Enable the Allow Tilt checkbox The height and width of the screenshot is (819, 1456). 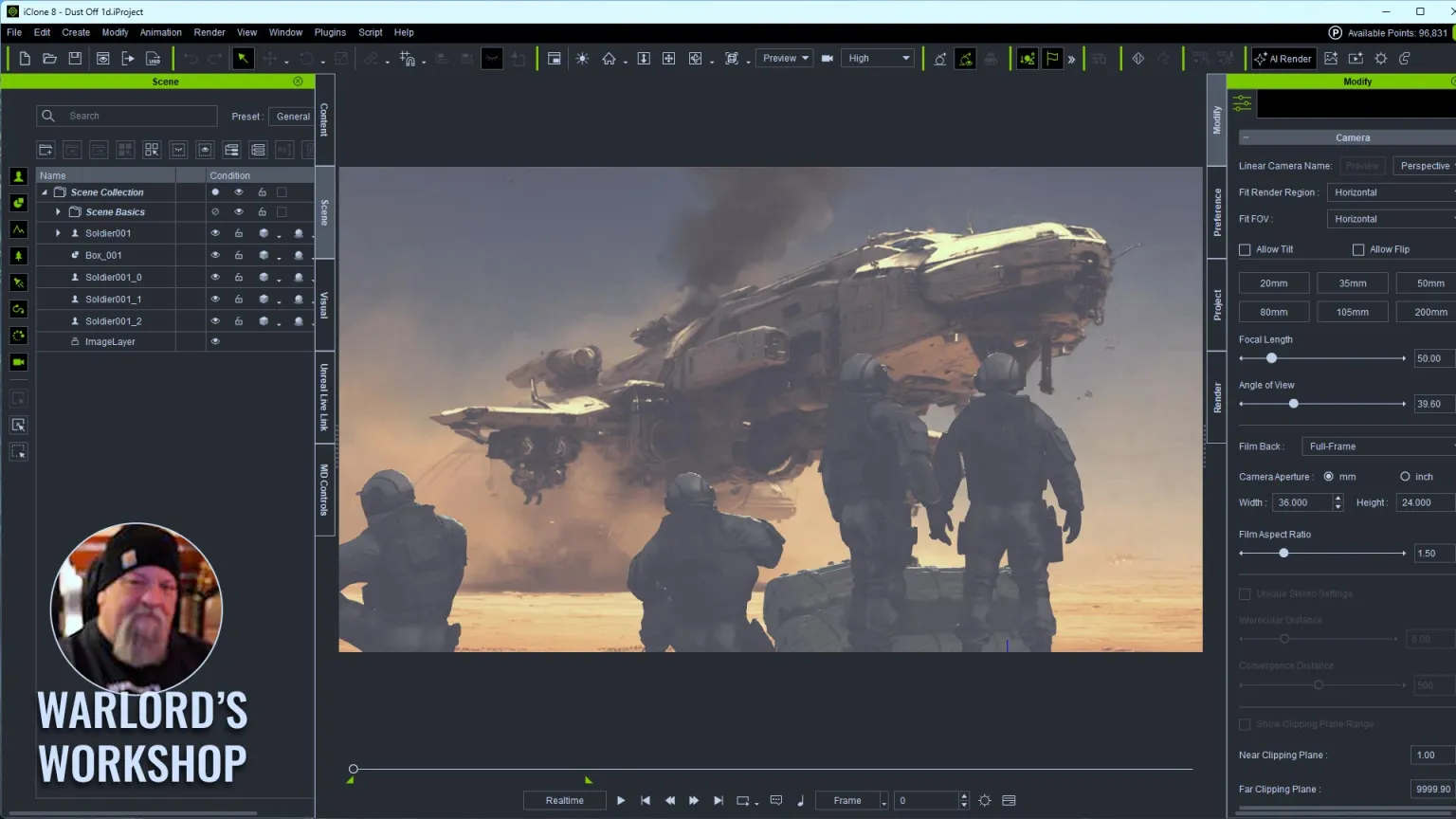click(1245, 249)
